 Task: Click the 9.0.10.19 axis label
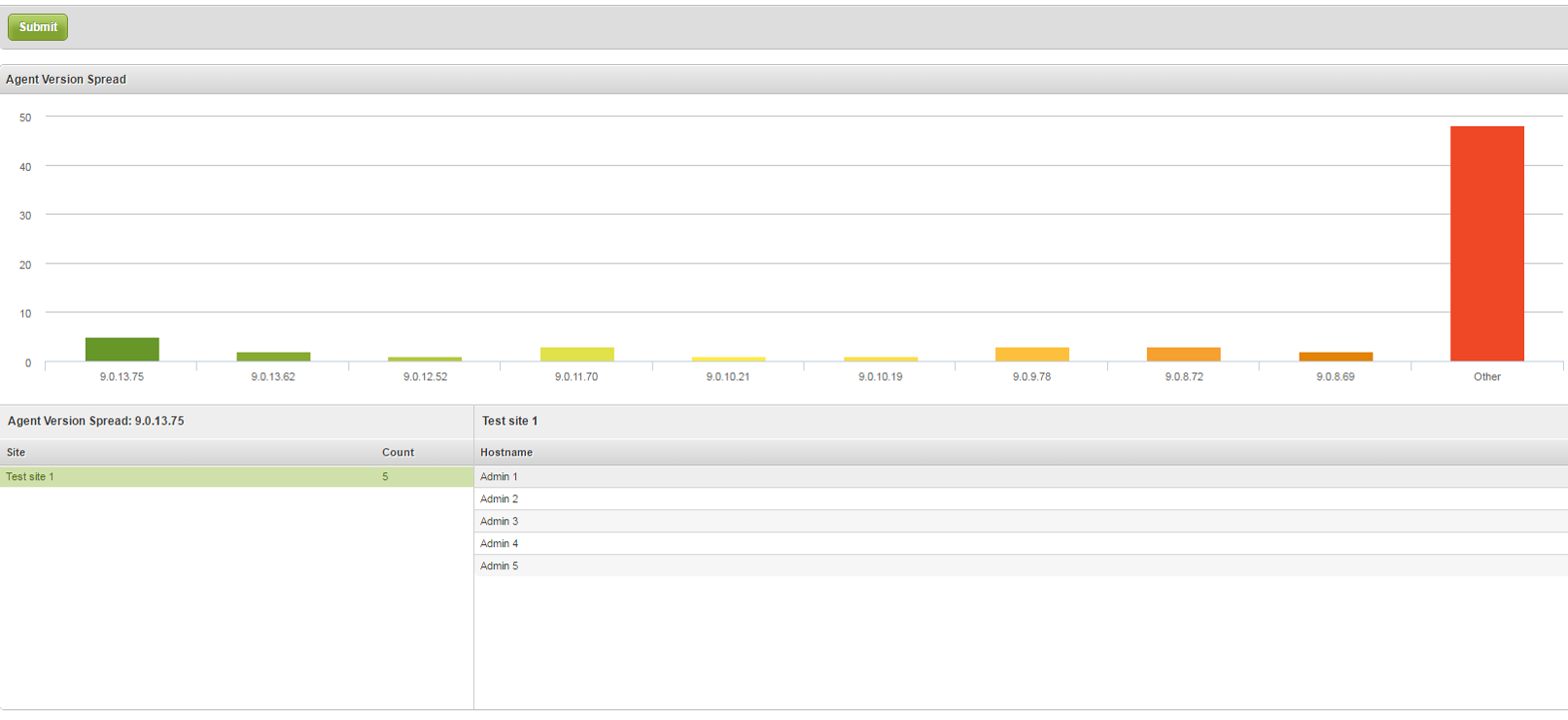[881, 377]
